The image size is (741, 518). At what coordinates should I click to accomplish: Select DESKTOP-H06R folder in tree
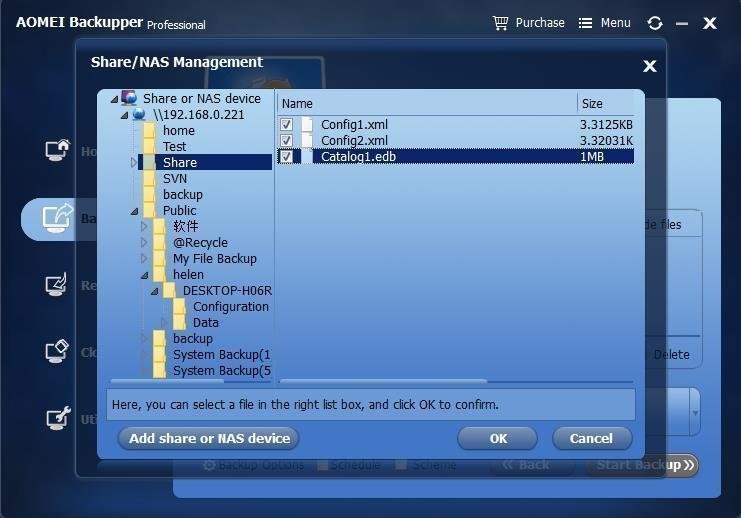tap(227, 291)
